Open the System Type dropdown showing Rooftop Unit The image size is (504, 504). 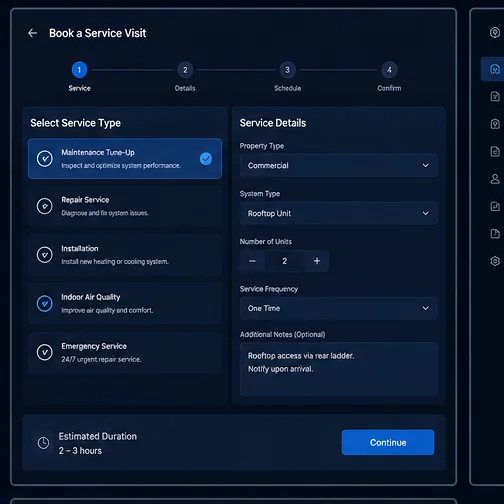(x=338, y=213)
